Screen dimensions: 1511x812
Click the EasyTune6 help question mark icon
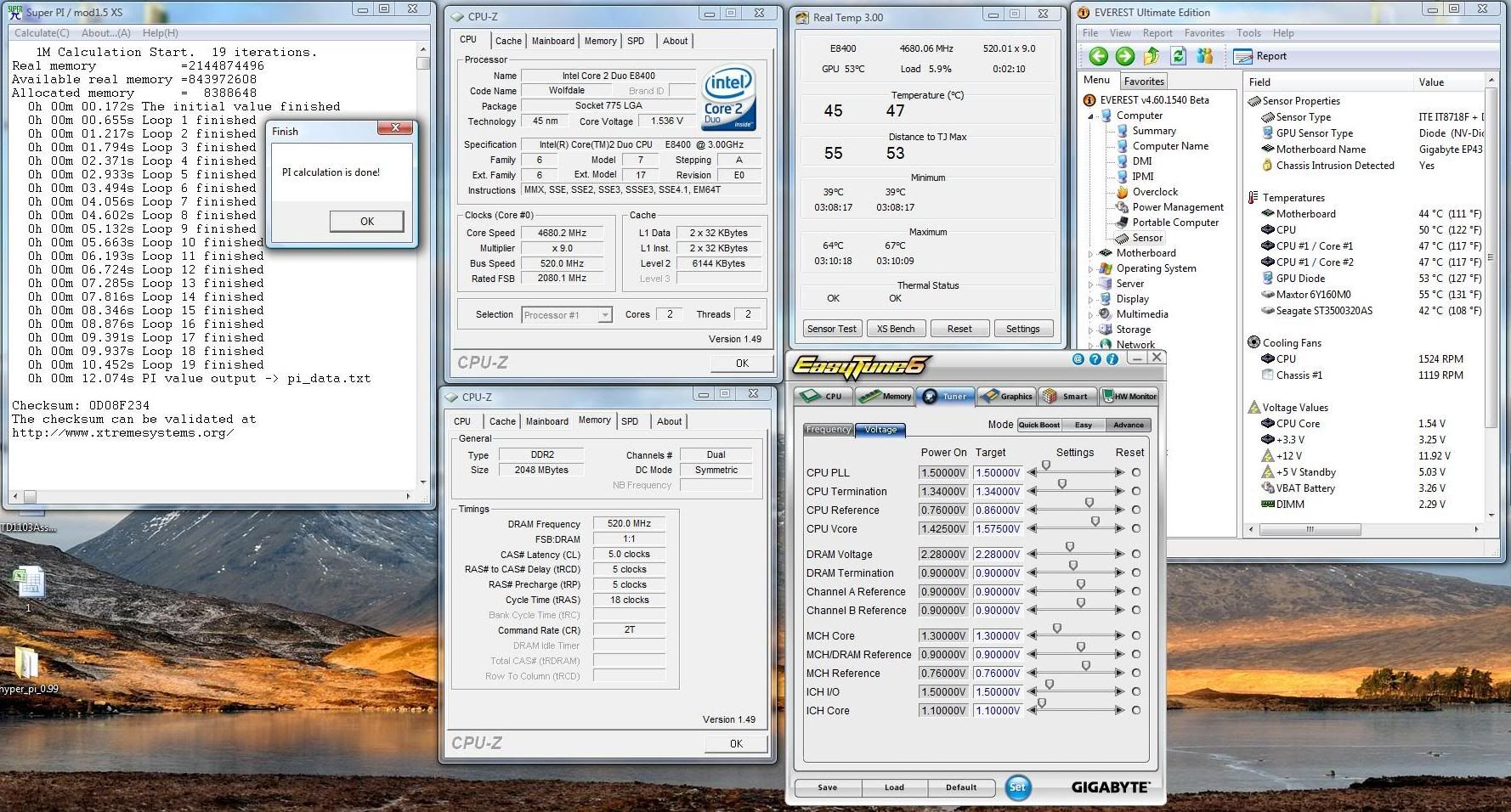tap(1095, 359)
